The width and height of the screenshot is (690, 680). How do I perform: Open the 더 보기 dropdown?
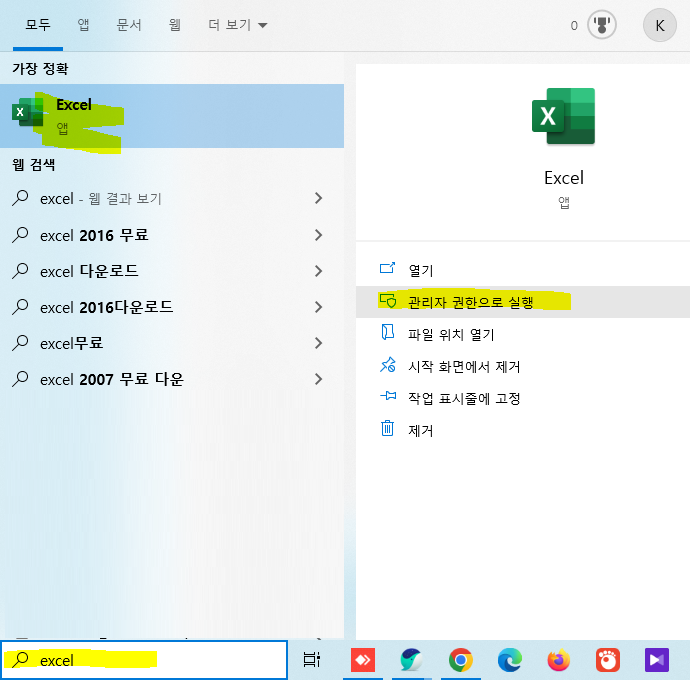[x=238, y=25]
